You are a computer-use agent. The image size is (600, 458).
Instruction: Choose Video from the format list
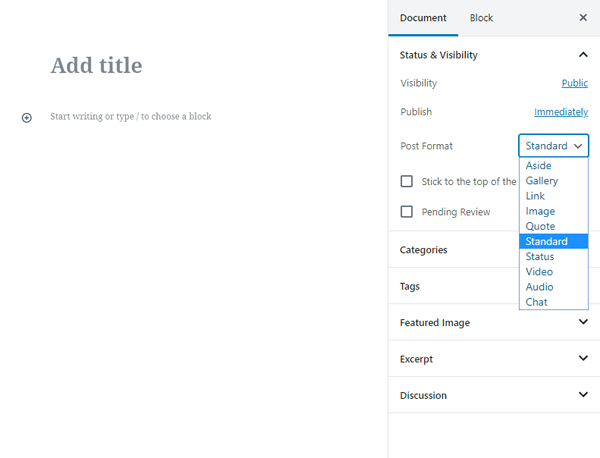539,272
